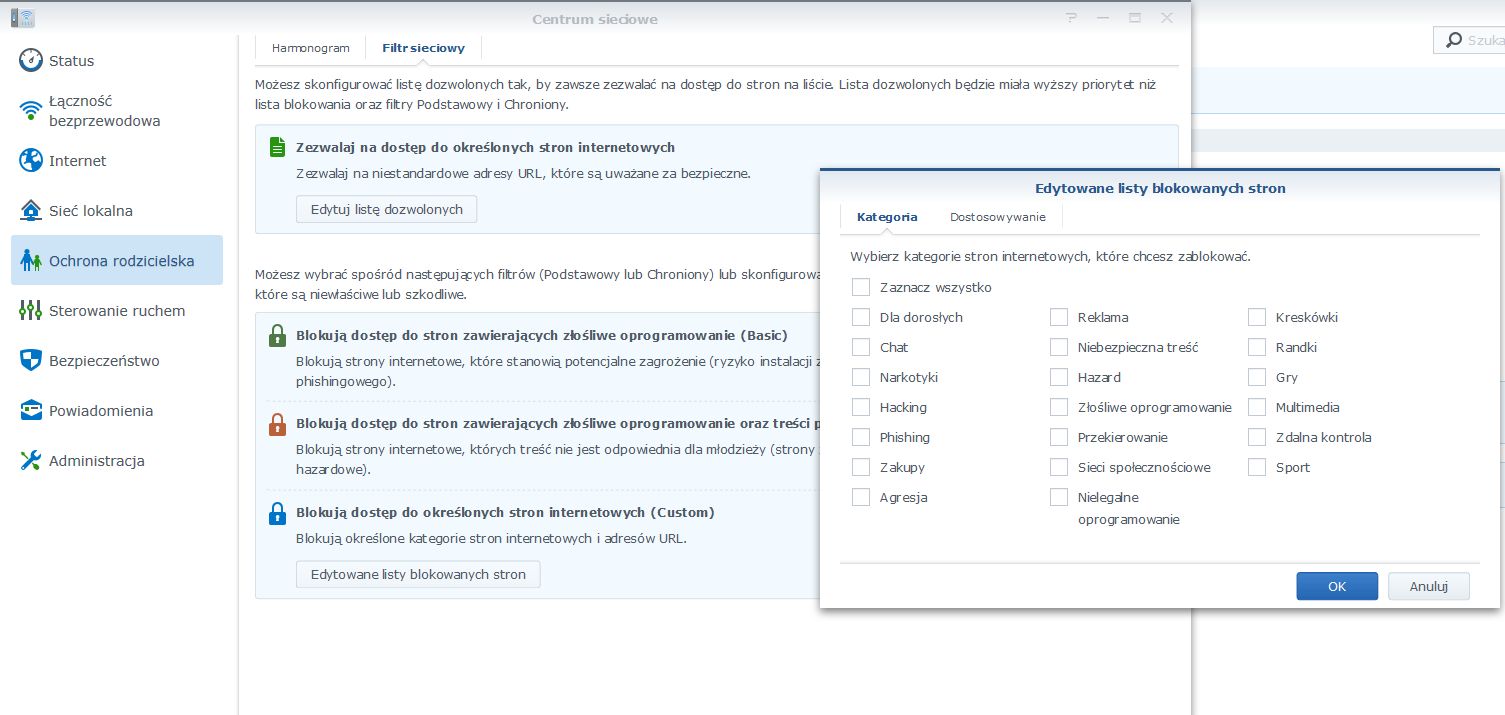Enable the Sport category checkbox
The width and height of the screenshot is (1505, 715).
[1257, 467]
